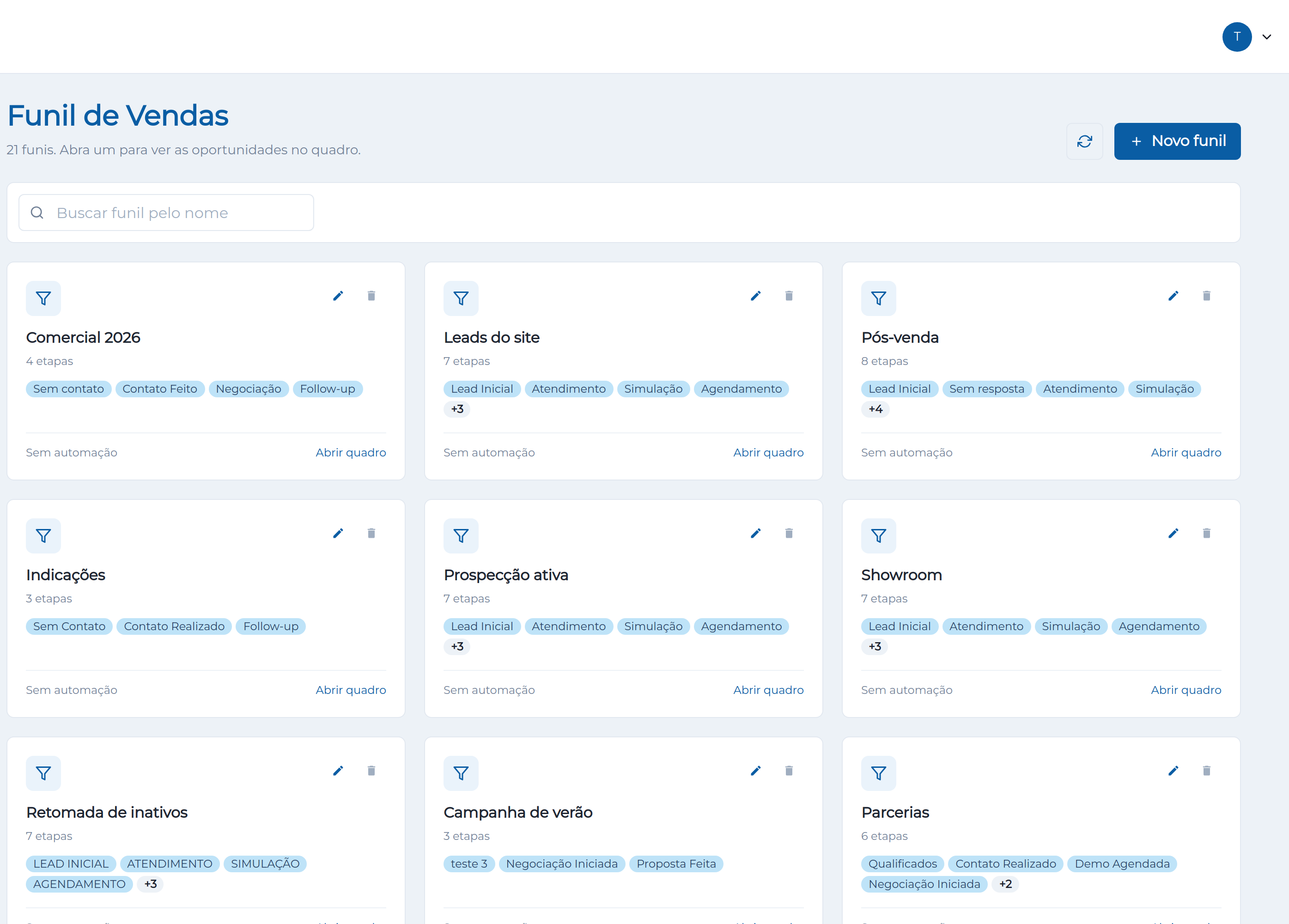1289x924 pixels.
Task: Show the +4 more stages on Pós-venda
Action: [x=875, y=409]
